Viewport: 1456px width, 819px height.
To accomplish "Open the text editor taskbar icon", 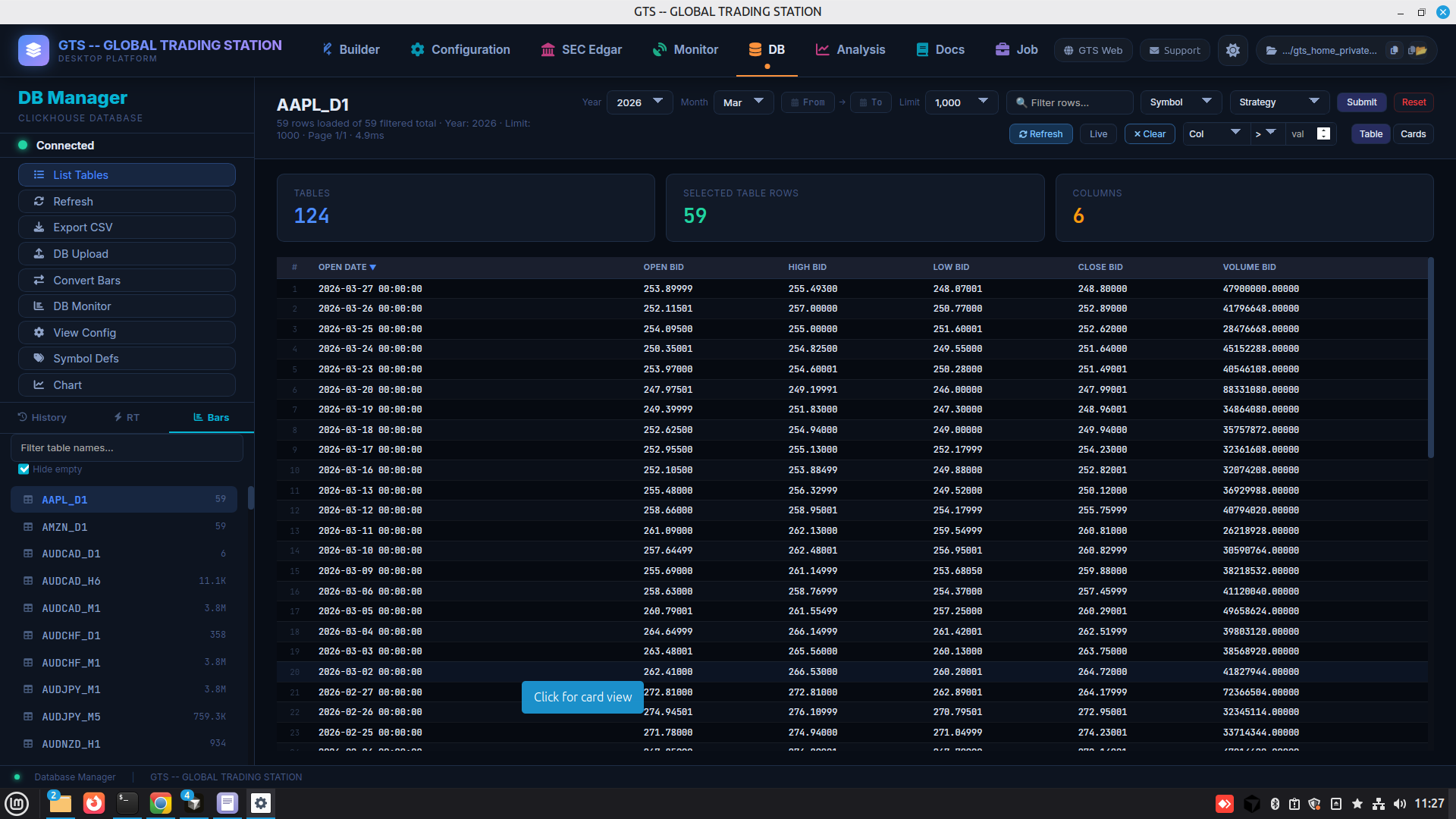I will click(x=227, y=803).
